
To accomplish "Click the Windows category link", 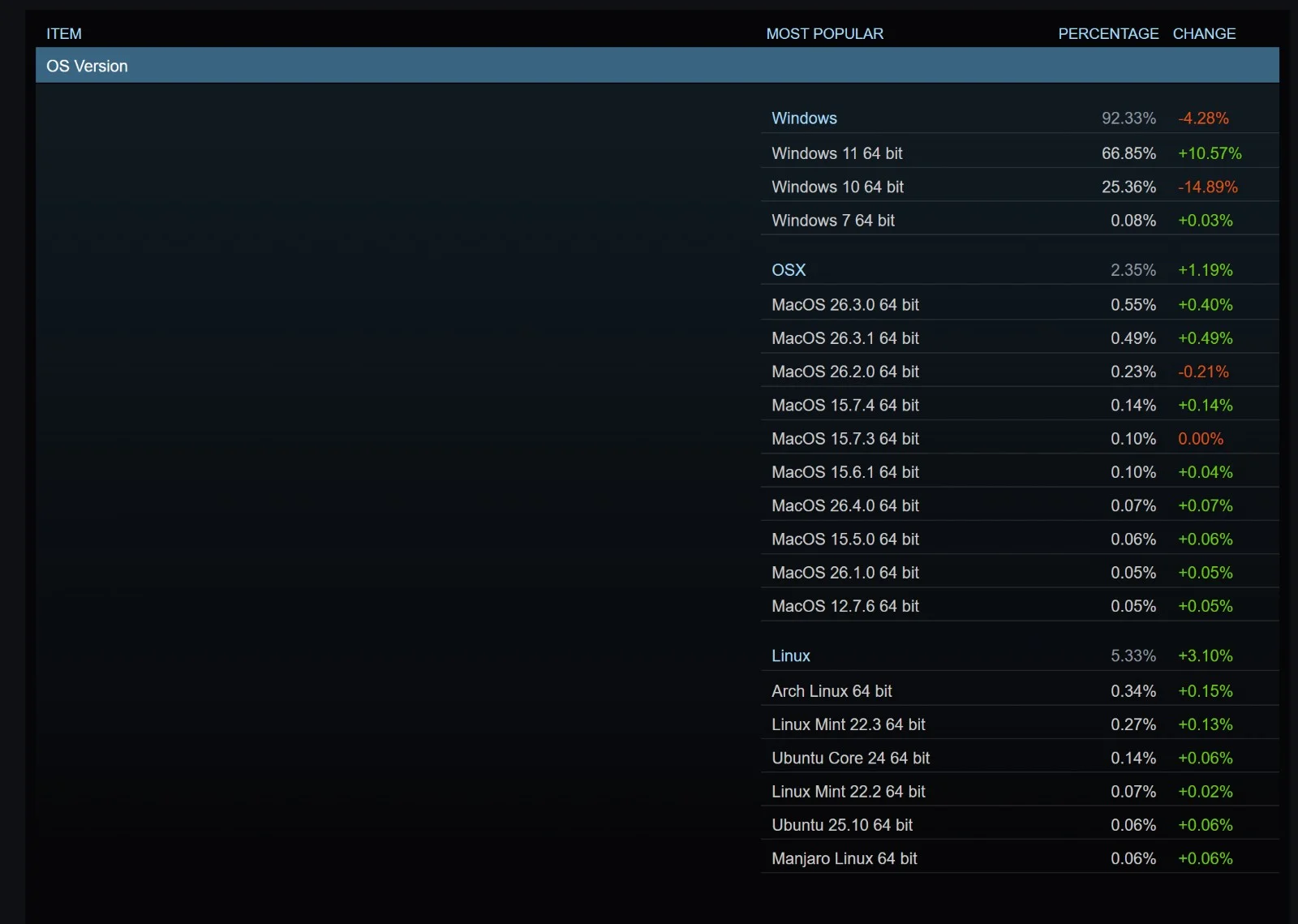I will coord(804,118).
